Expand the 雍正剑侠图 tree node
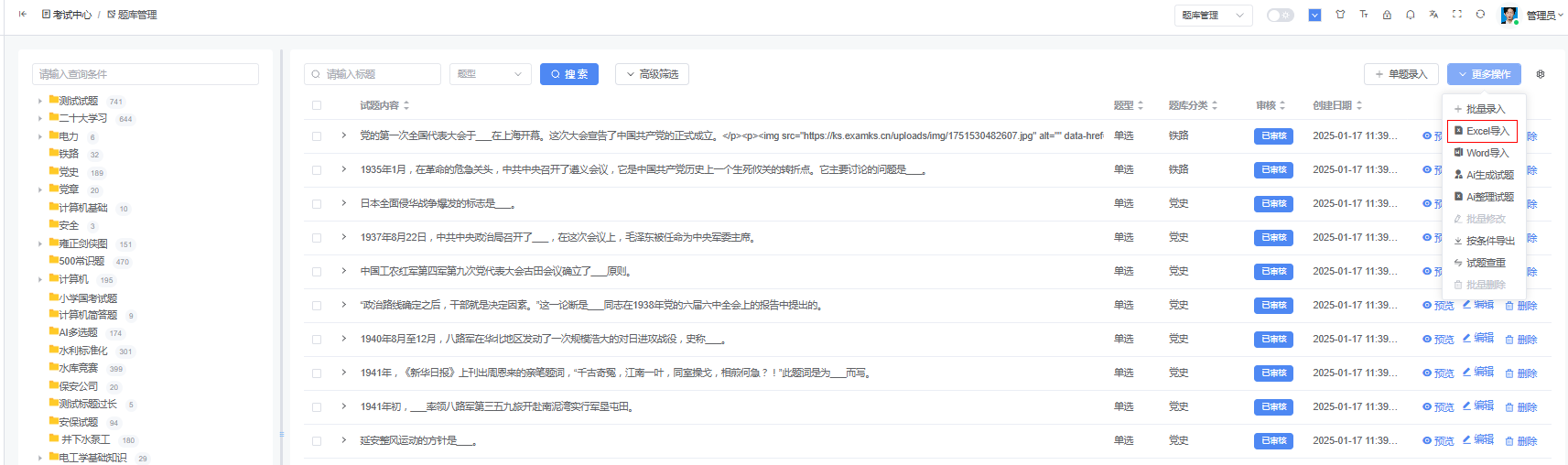 tap(40, 244)
